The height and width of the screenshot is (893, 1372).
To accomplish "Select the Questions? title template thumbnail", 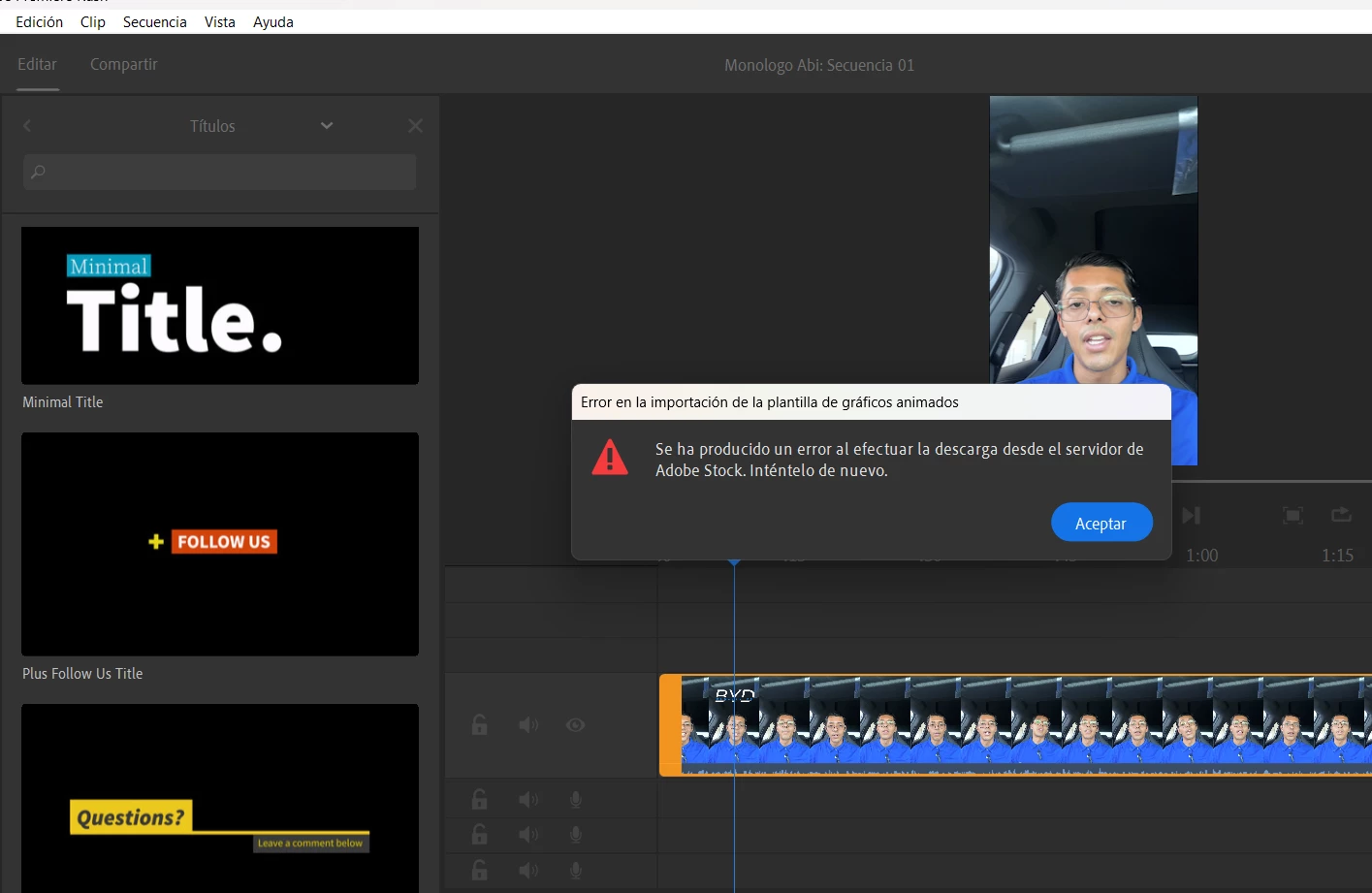I will [220, 798].
